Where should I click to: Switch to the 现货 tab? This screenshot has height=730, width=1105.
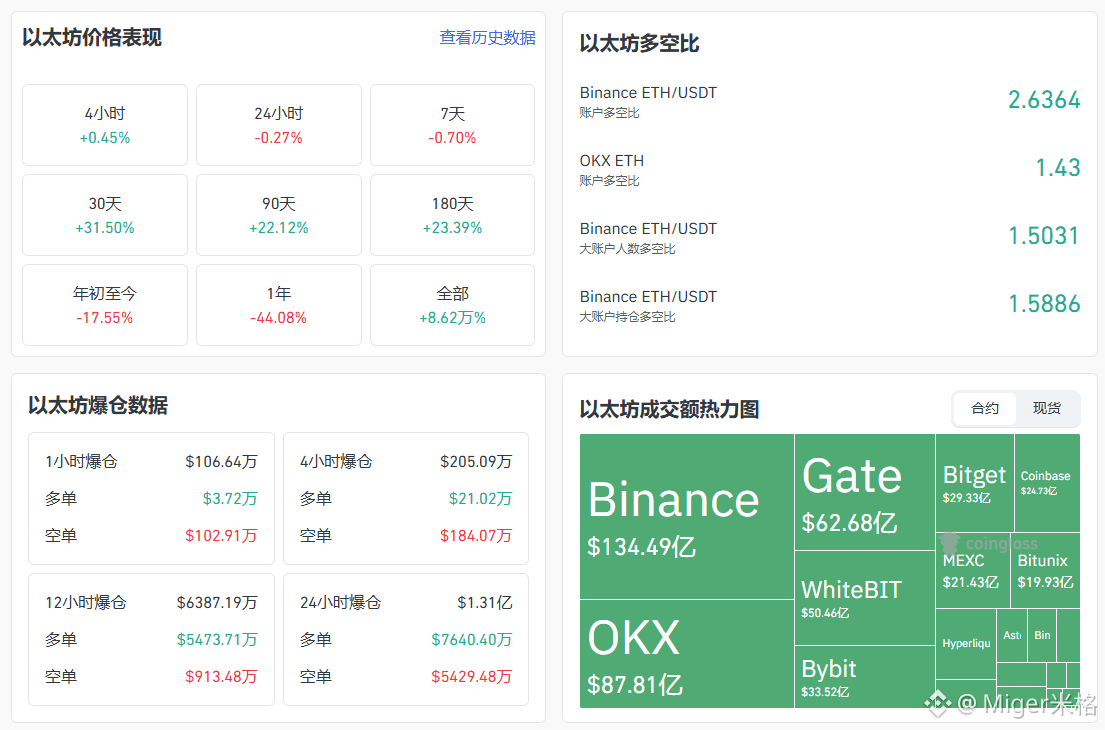pos(1047,408)
